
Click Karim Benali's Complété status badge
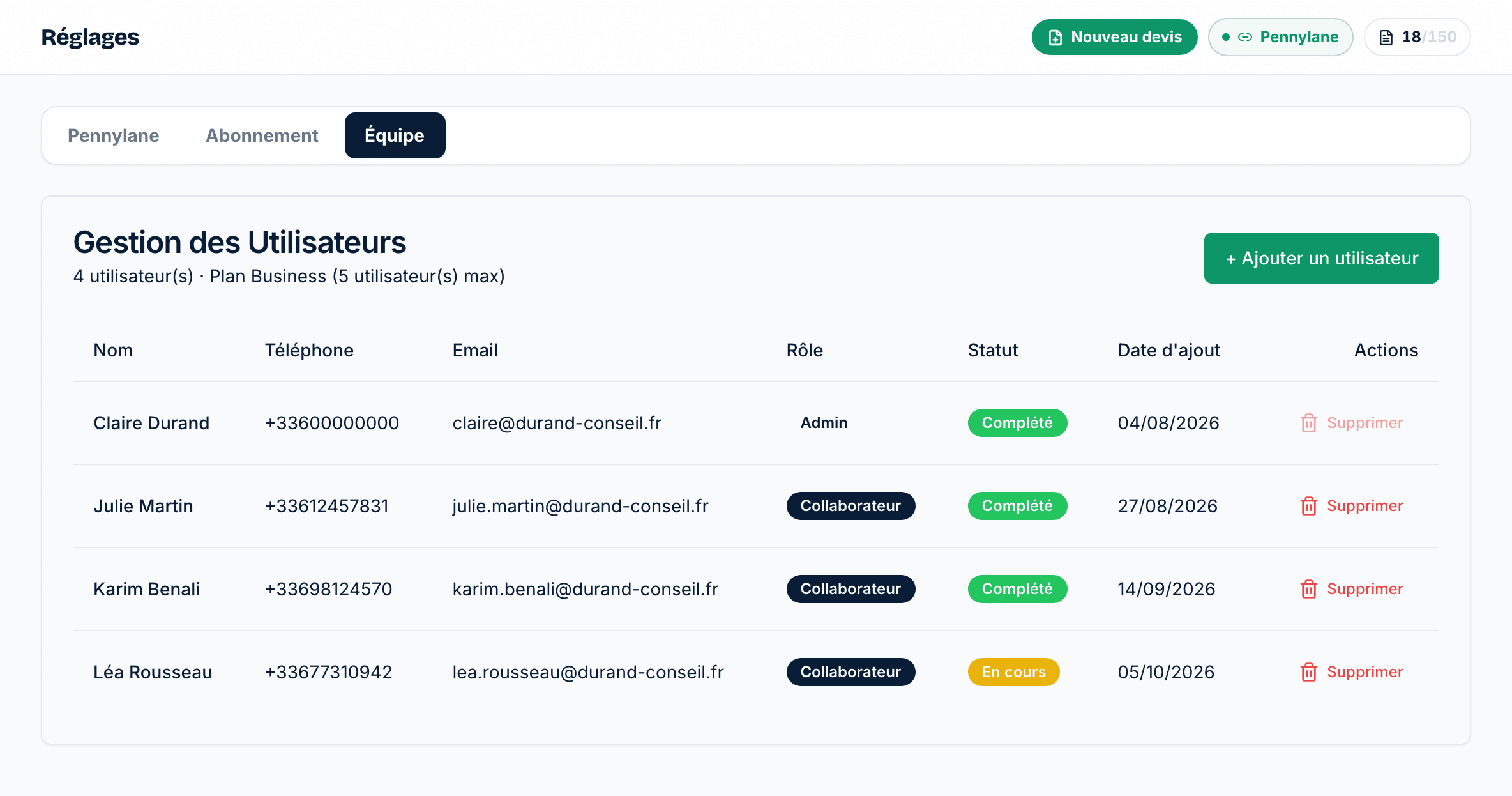1018,589
